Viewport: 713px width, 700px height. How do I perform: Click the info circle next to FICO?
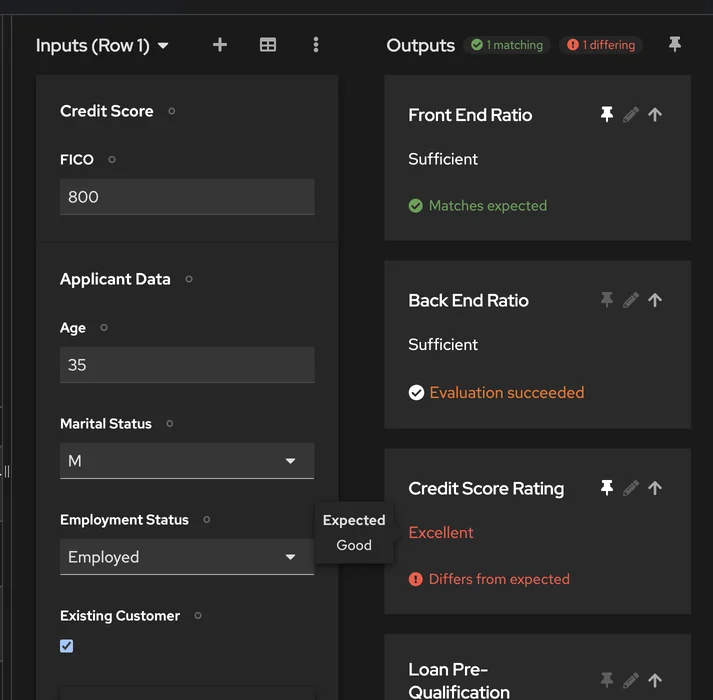tap(112, 160)
